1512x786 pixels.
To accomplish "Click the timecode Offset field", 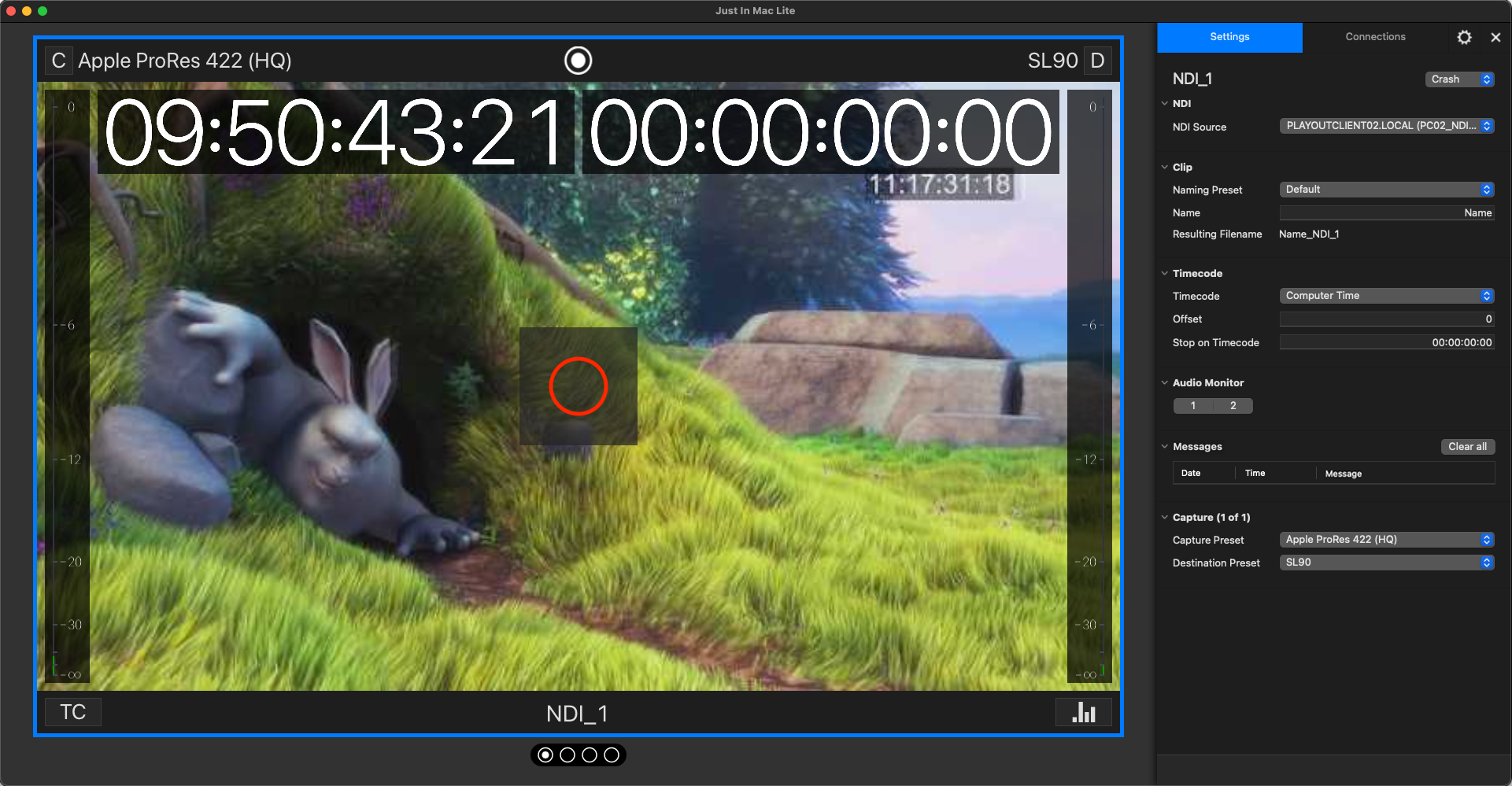I will click(x=1387, y=319).
